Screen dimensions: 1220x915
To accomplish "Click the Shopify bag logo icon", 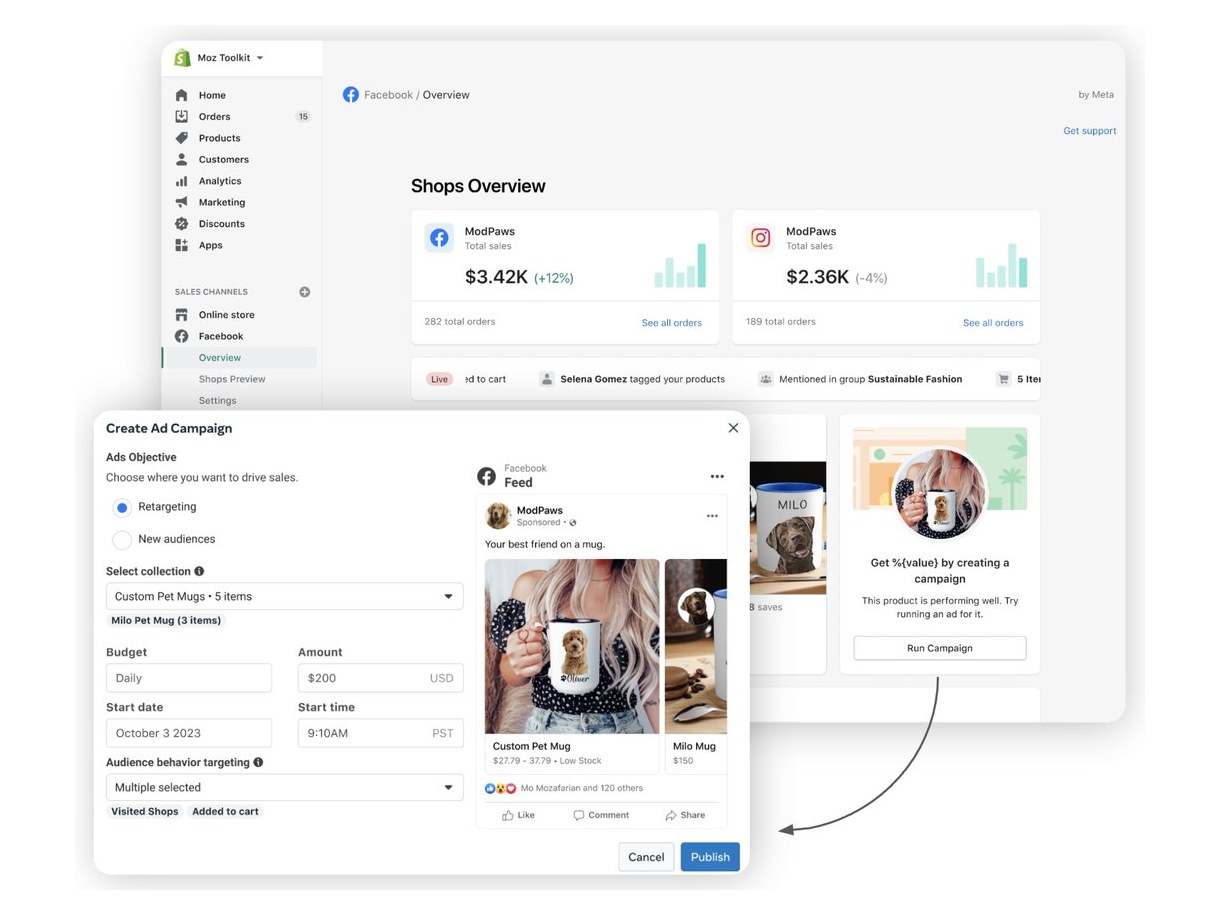I will (x=182, y=58).
